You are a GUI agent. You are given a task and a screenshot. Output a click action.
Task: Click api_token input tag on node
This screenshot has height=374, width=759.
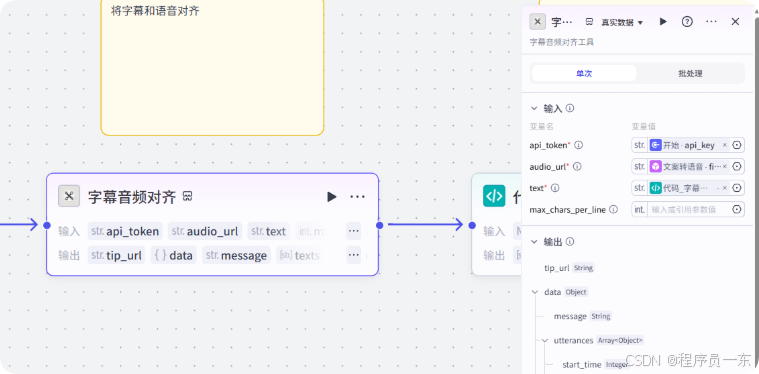125,231
